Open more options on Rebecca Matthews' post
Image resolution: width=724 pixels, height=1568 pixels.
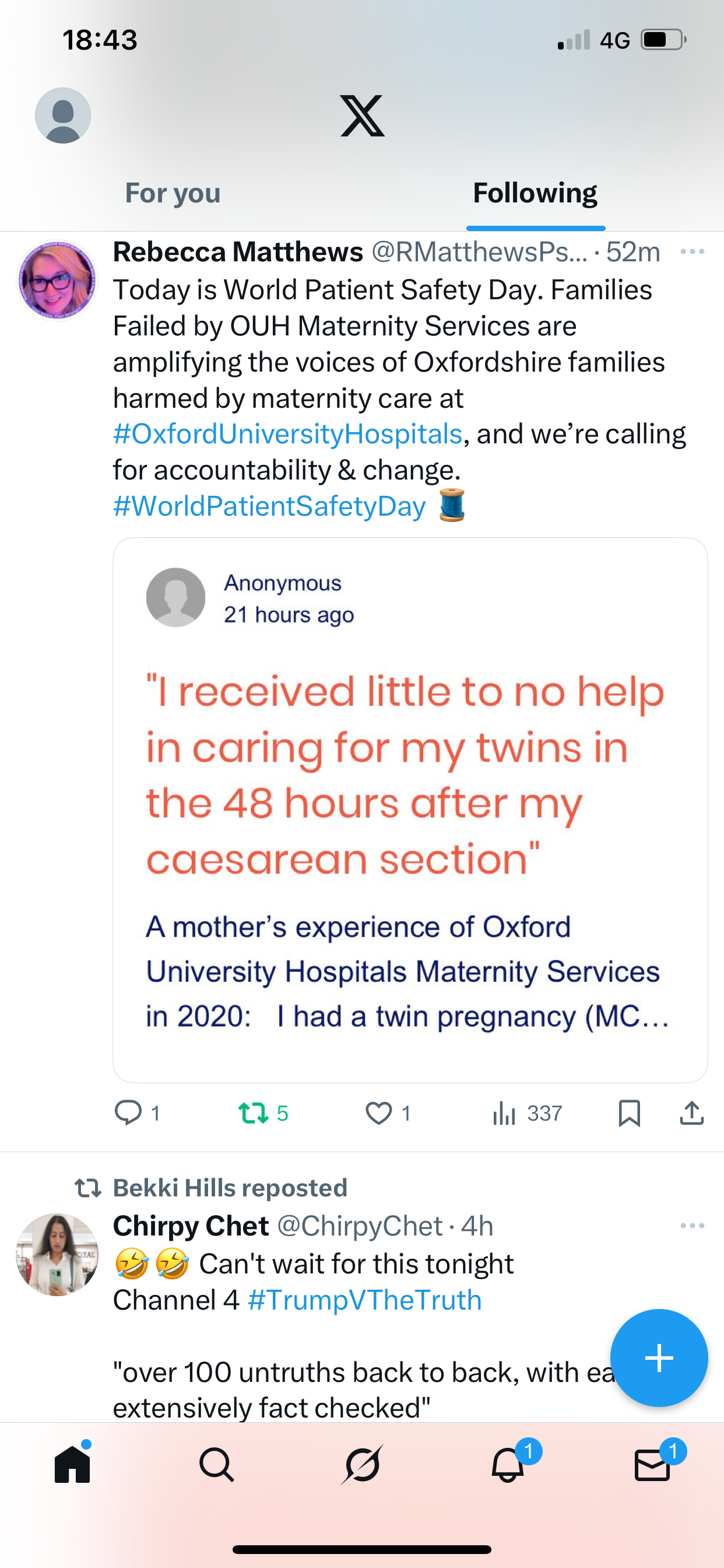pyautogui.click(x=692, y=252)
